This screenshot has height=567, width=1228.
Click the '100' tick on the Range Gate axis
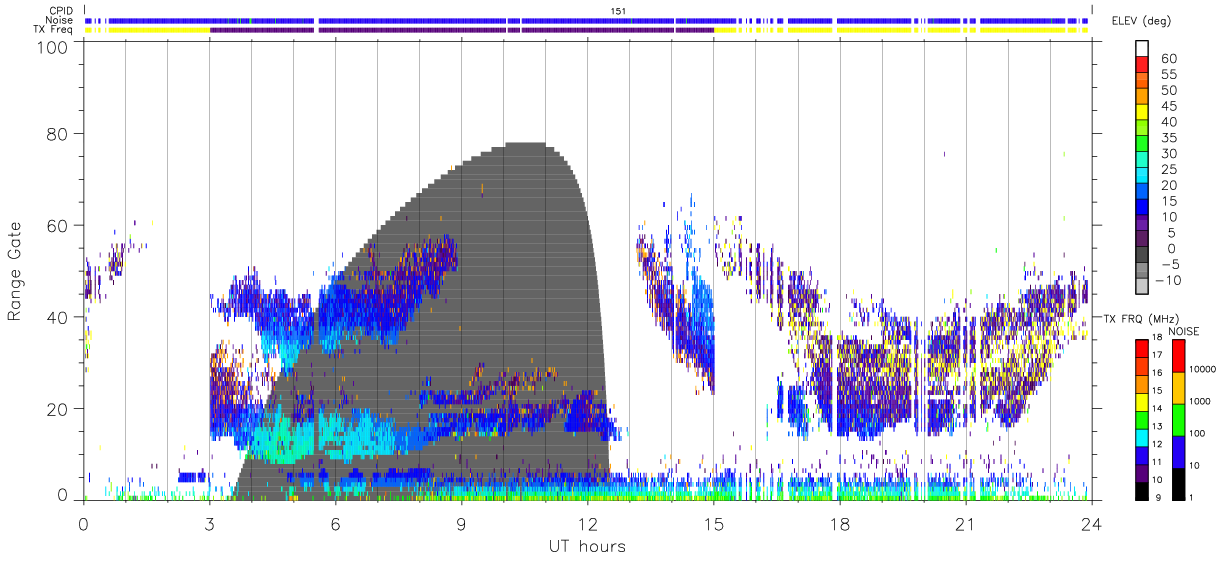[52, 47]
